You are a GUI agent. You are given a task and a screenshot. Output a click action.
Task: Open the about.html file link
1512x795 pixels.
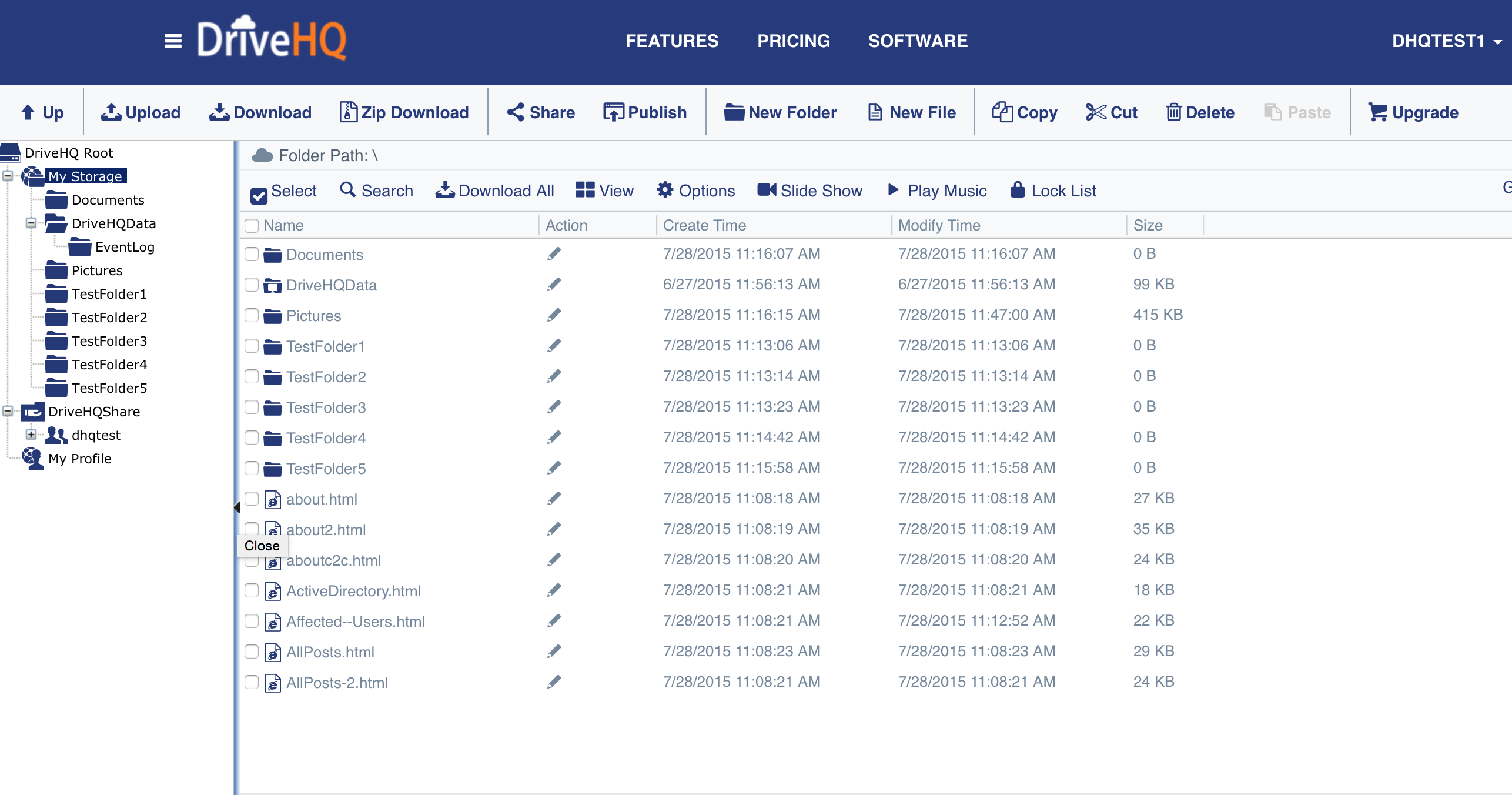coord(322,499)
